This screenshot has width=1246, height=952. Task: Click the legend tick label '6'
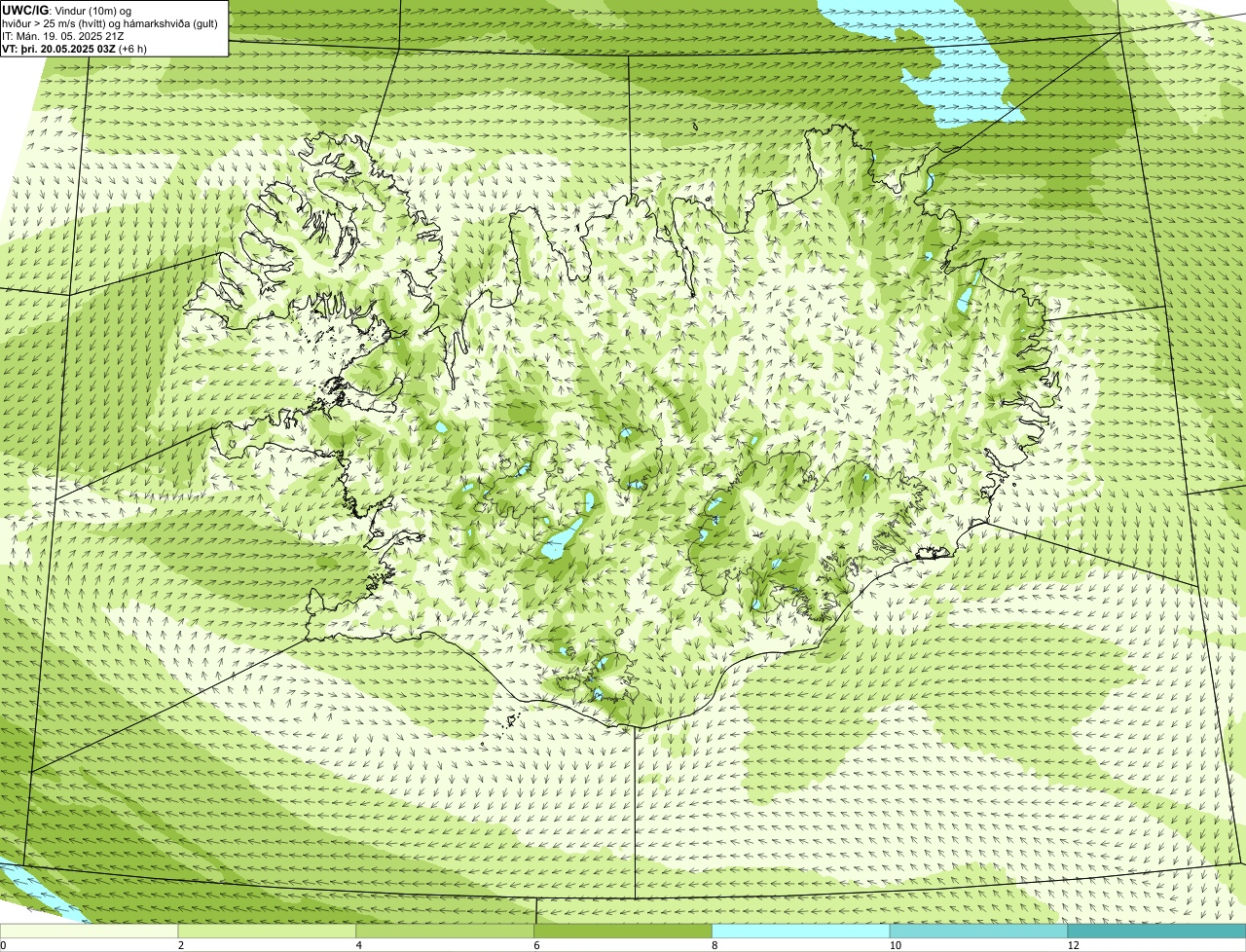(536, 945)
